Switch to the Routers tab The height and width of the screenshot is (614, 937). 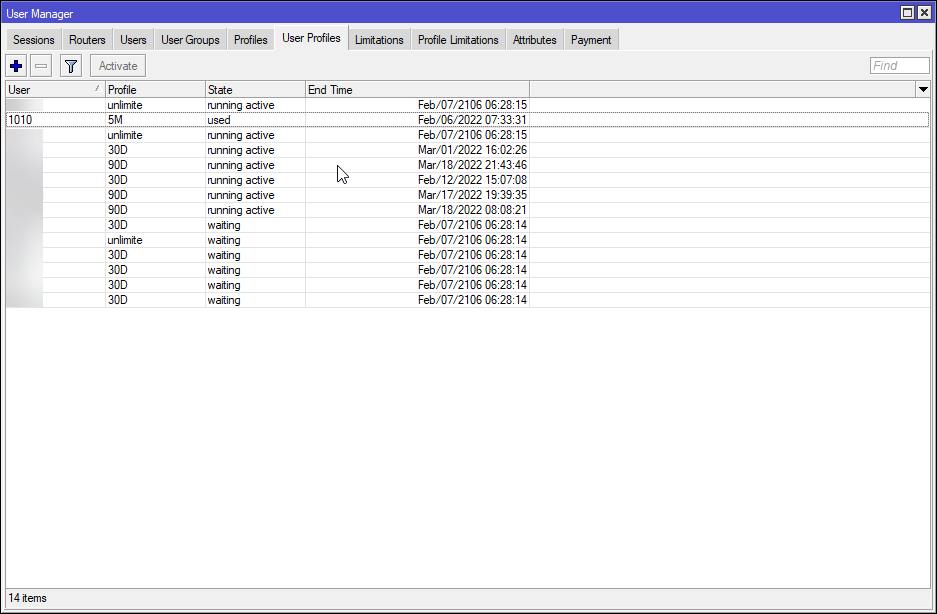click(87, 39)
